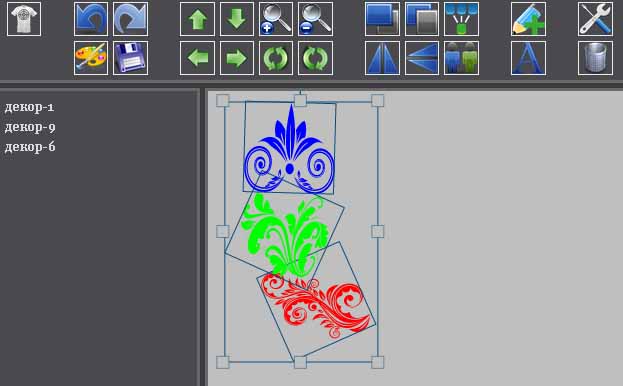Flip selection horizontally using mirror triangles icon

pos(382,58)
